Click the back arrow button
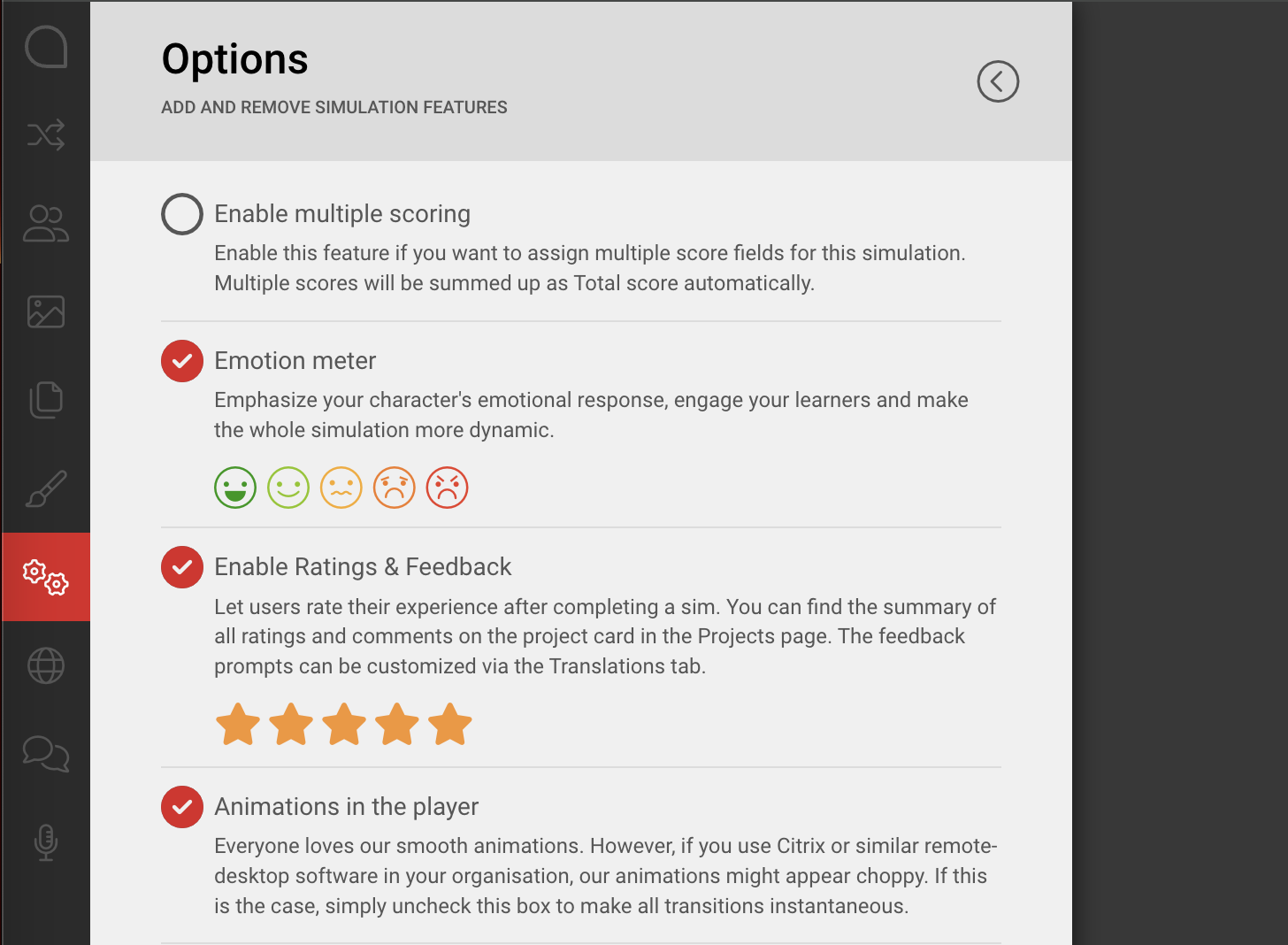The width and height of the screenshot is (1288, 945). click(998, 81)
